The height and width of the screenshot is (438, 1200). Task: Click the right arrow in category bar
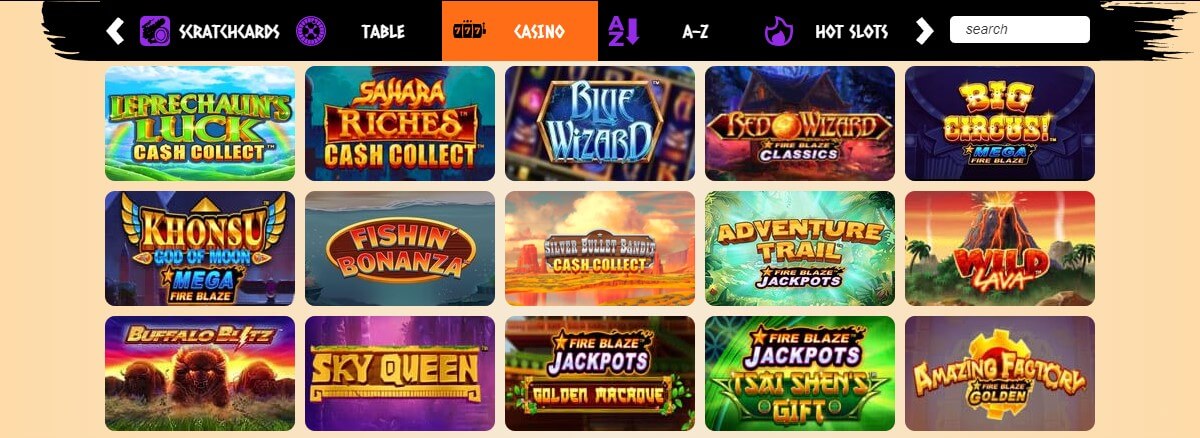924,31
